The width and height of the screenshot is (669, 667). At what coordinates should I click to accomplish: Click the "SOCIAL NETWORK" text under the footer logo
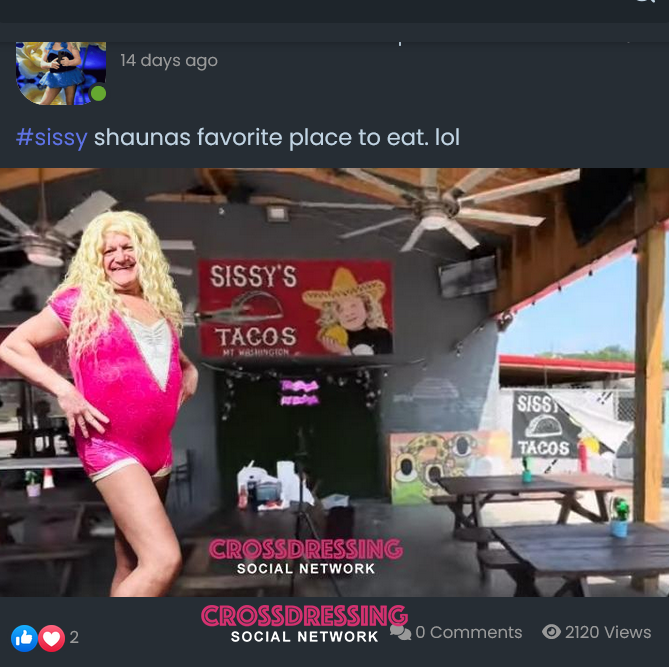point(304,637)
